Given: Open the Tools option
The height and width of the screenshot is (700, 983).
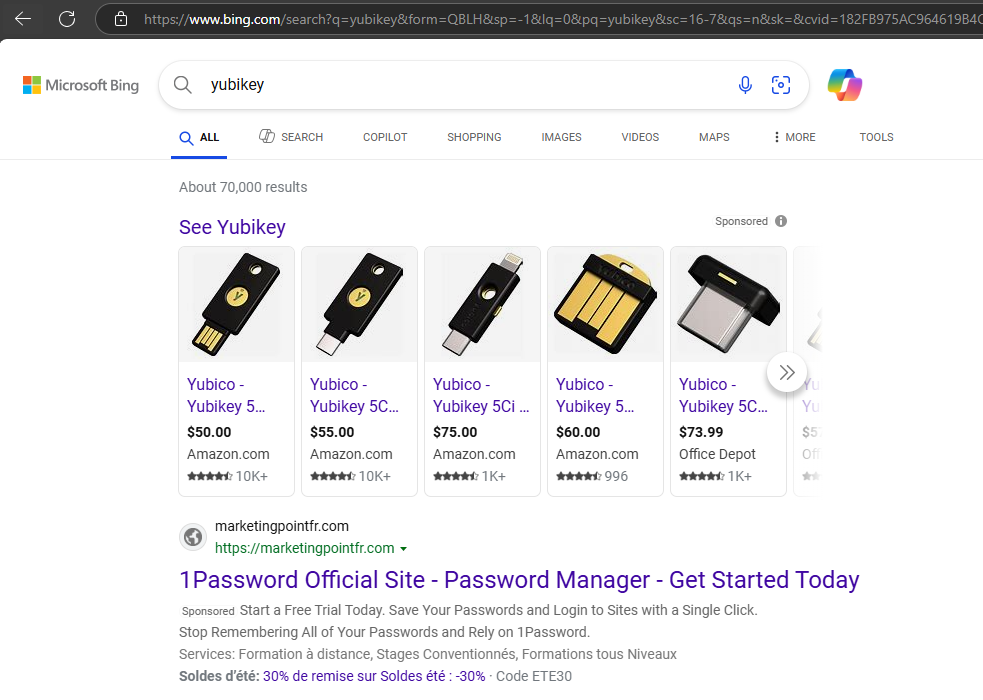Looking at the screenshot, I should (876, 137).
